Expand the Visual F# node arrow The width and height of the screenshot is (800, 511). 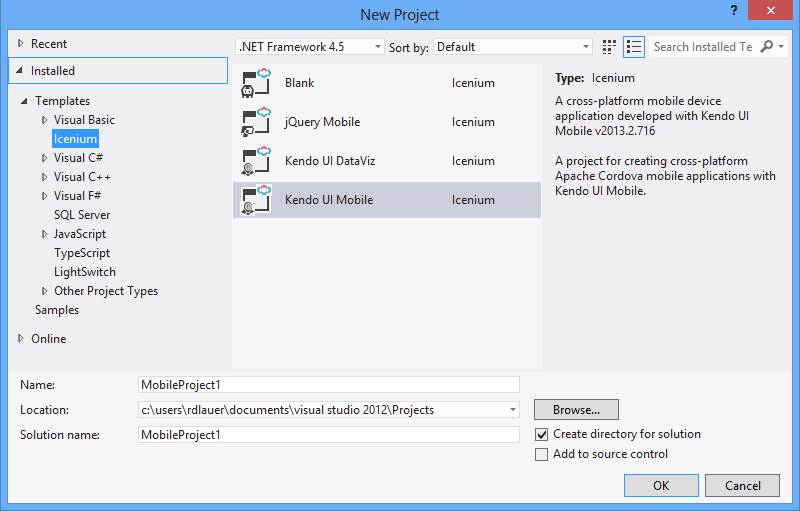[x=44, y=196]
